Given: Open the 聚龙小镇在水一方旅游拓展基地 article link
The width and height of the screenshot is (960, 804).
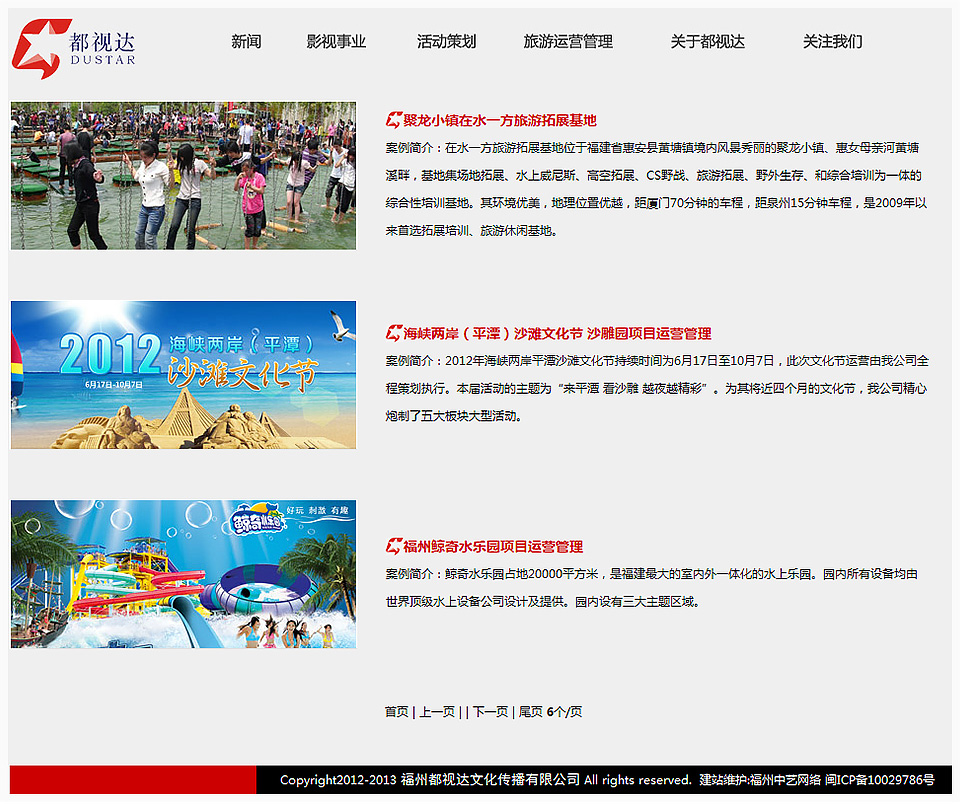Looking at the screenshot, I should click(498, 119).
